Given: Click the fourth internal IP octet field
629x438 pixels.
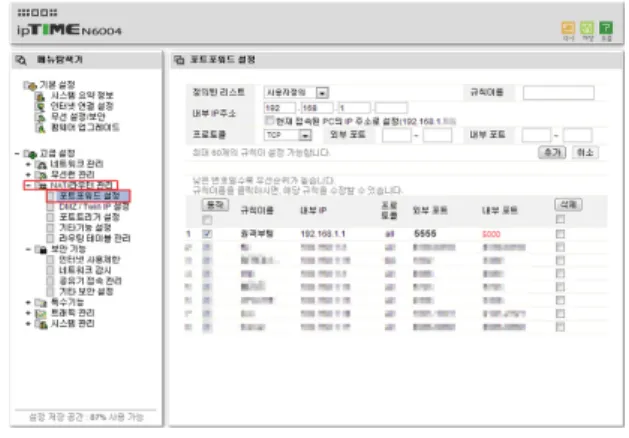Looking at the screenshot, I should pyautogui.click(x=391, y=108).
